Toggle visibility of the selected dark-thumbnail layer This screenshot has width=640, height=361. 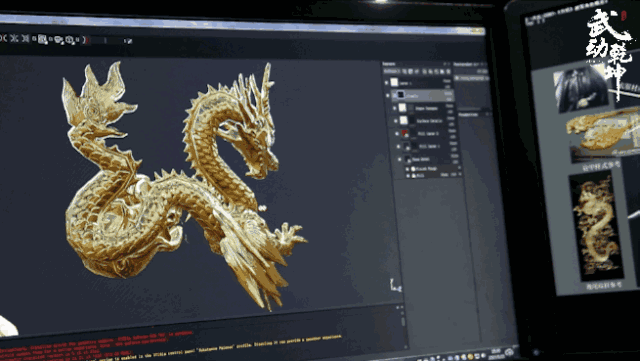click(388, 96)
